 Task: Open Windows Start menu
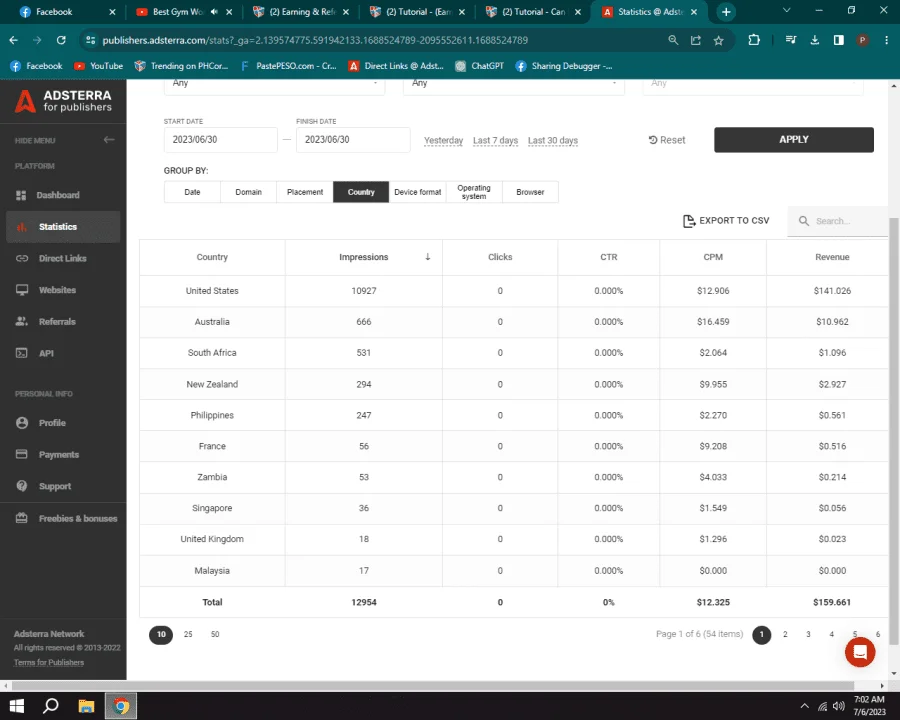coord(17,706)
